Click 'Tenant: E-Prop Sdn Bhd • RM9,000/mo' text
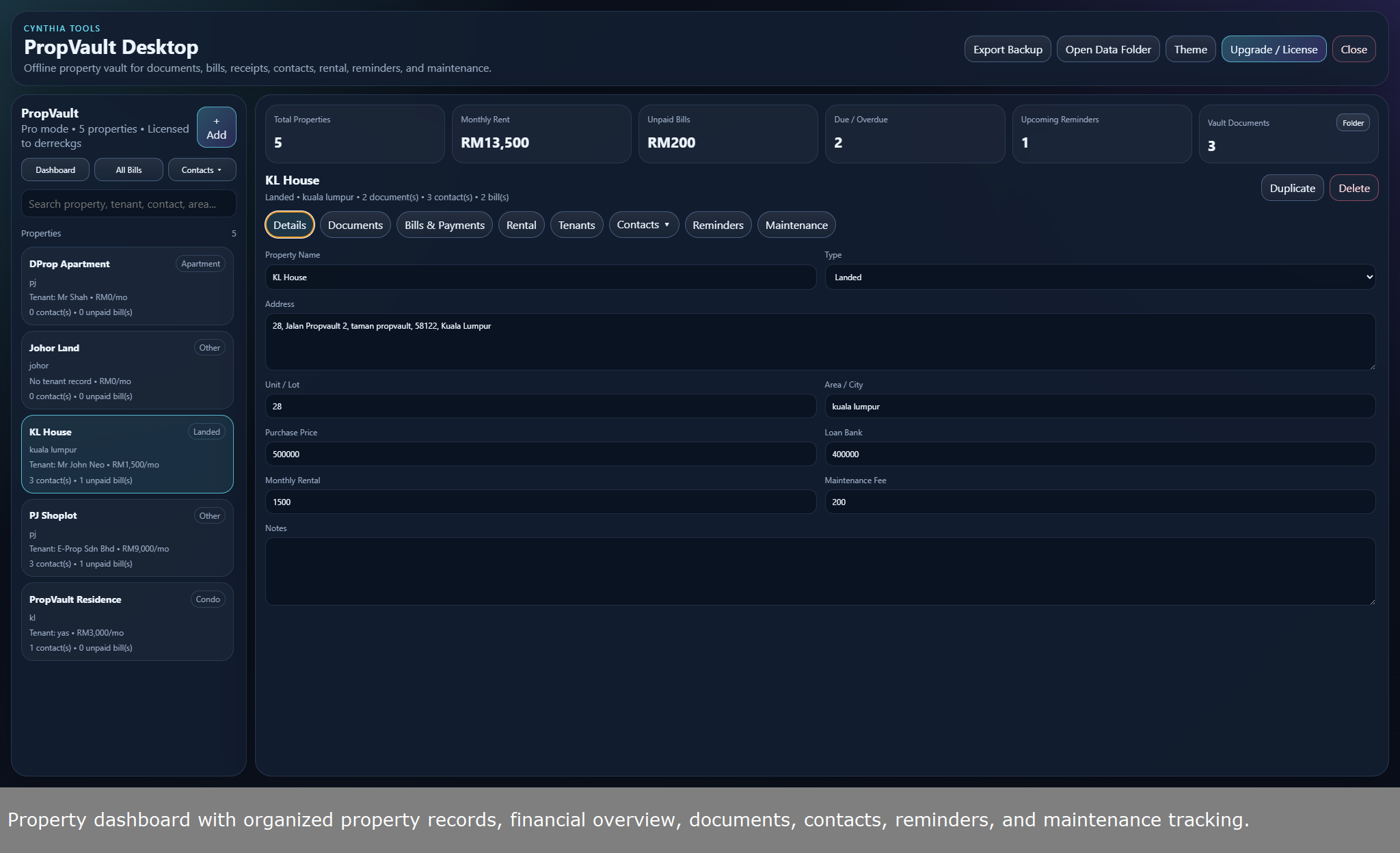The height and width of the screenshot is (853, 1400). (x=99, y=549)
